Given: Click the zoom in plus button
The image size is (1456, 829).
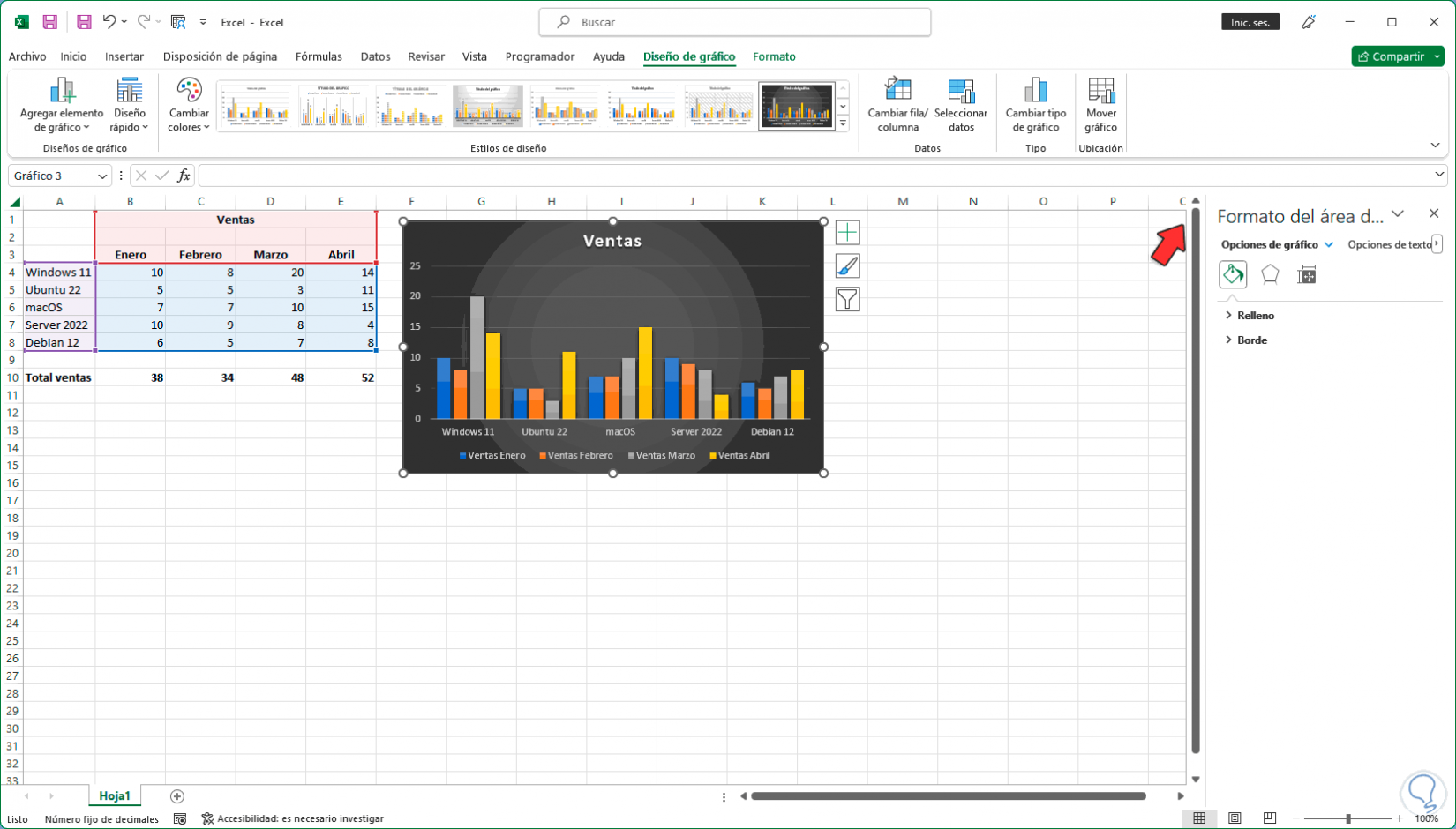Looking at the screenshot, I should tap(1400, 819).
